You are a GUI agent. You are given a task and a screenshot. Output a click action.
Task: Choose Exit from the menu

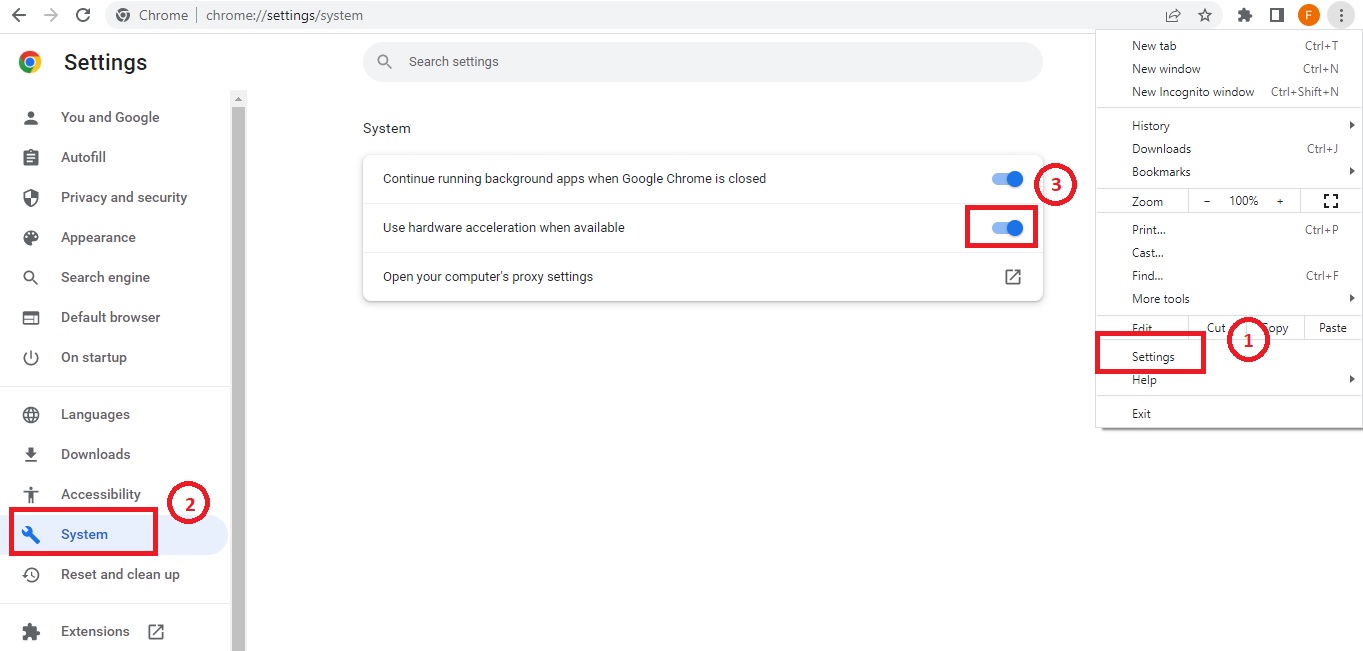pyautogui.click(x=1229, y=414)
